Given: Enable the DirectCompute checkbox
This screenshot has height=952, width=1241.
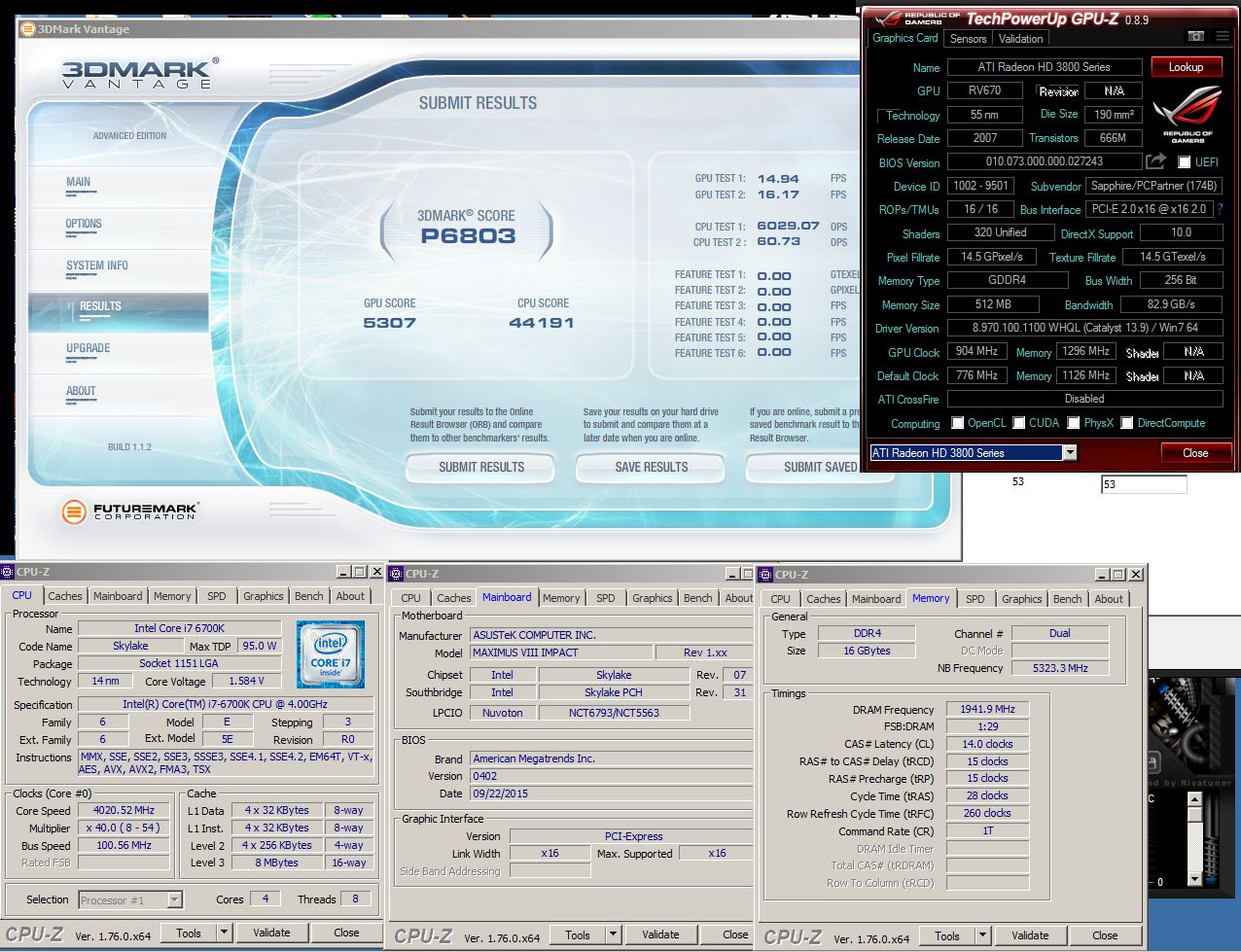Looking at the screenshot, I should tap(1127, 423).
